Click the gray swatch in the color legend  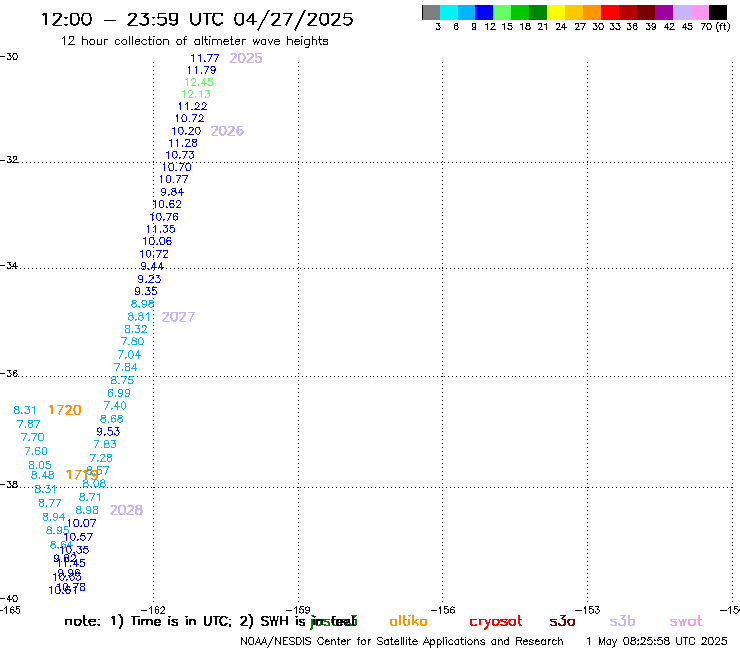pyautogui.click(x=431, y=12)
